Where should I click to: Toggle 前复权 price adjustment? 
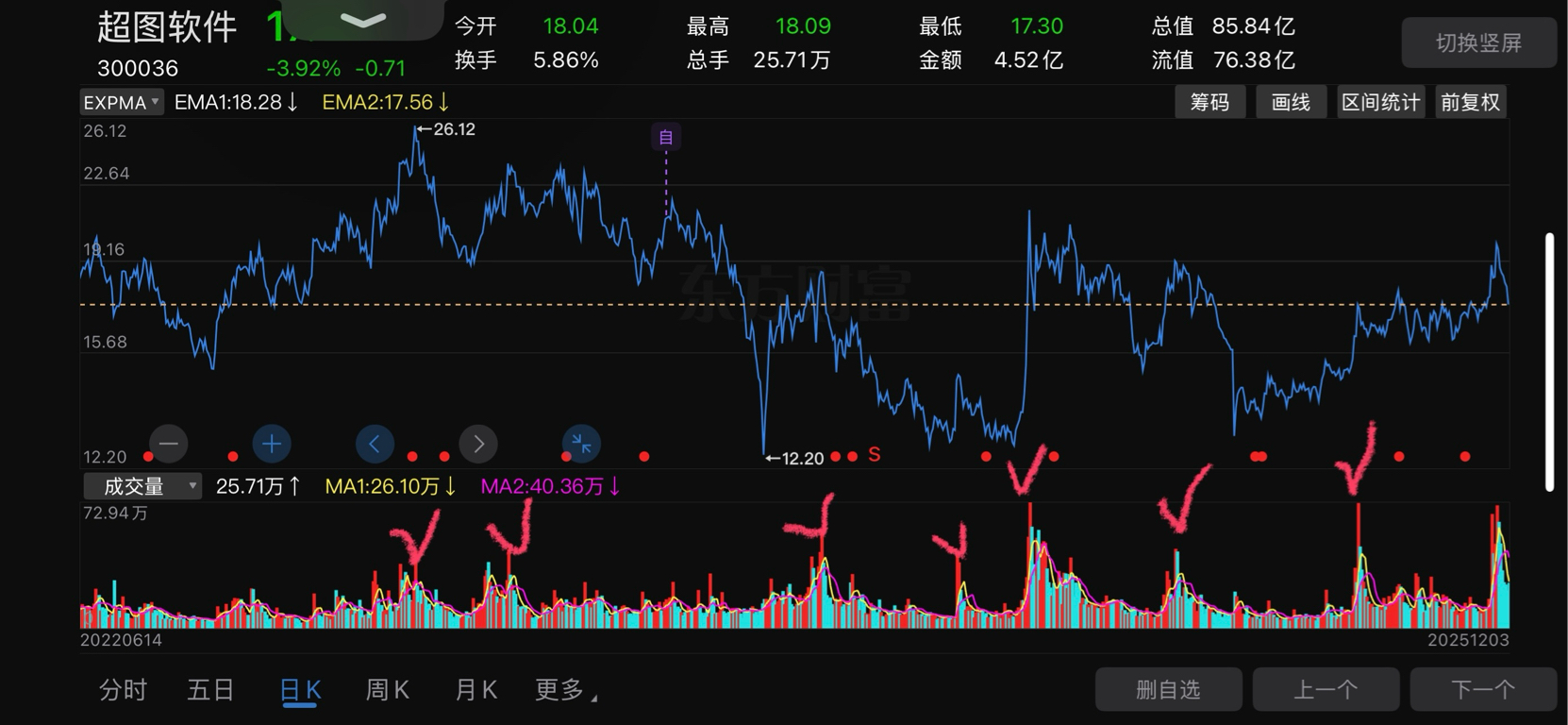click(1470, 102)
